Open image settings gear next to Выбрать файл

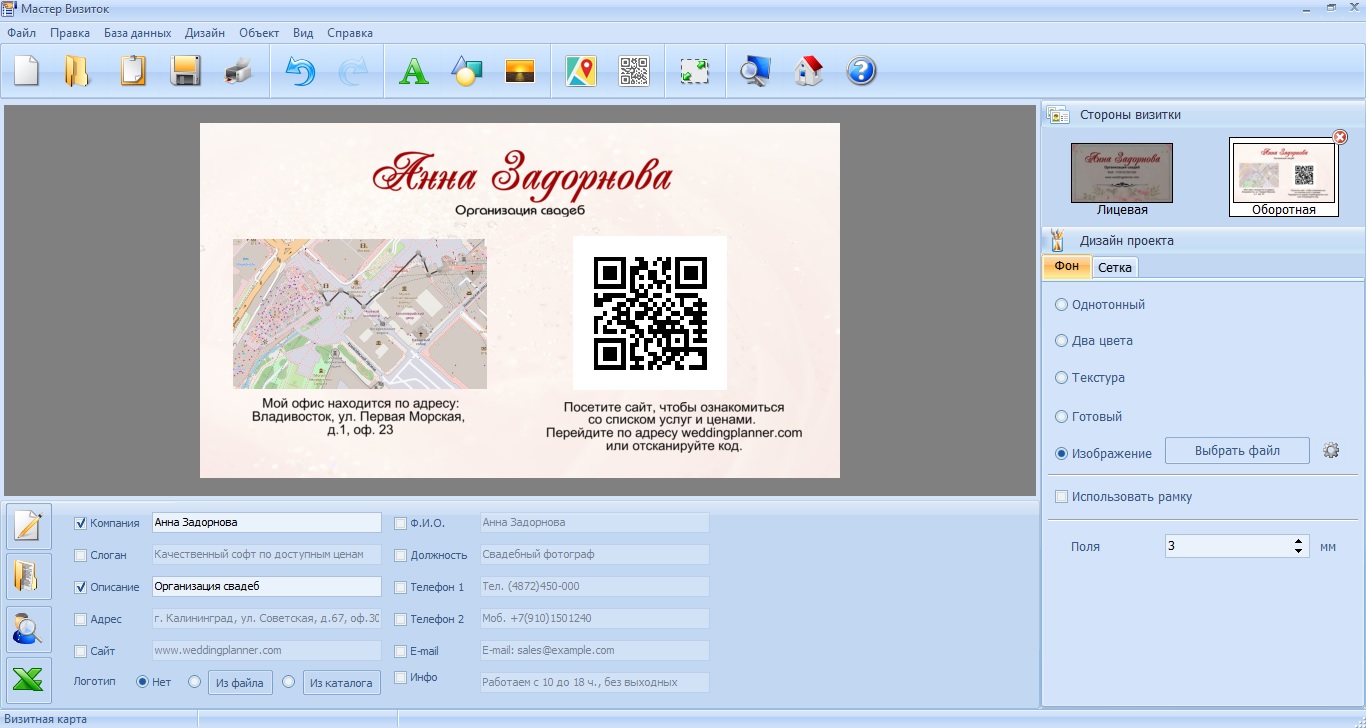coord(1331,451)
